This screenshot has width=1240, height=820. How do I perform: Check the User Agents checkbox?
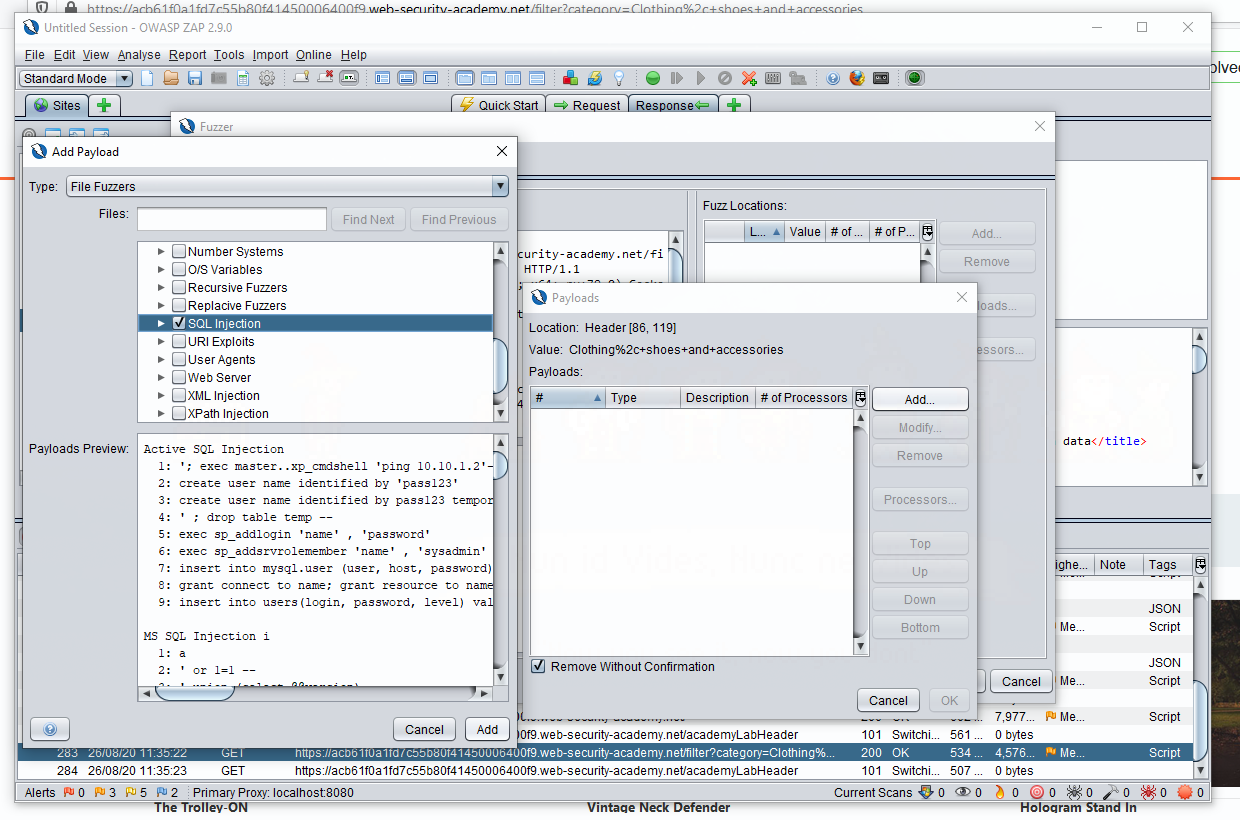pos(179,359)
